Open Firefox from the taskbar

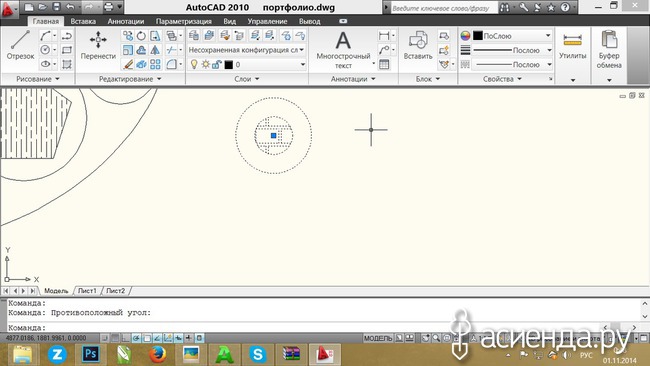pyautogui.click(x=158, y=354)
